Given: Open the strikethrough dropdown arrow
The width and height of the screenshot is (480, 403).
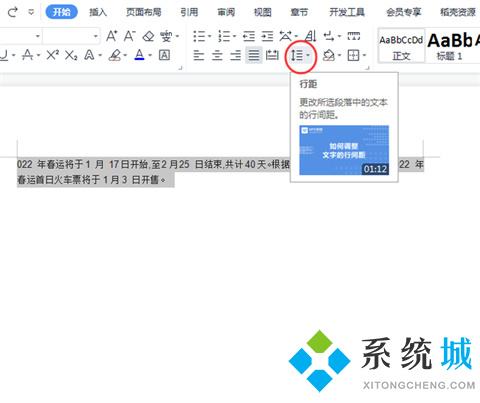Looking at the screenshot, I should 39,55.
